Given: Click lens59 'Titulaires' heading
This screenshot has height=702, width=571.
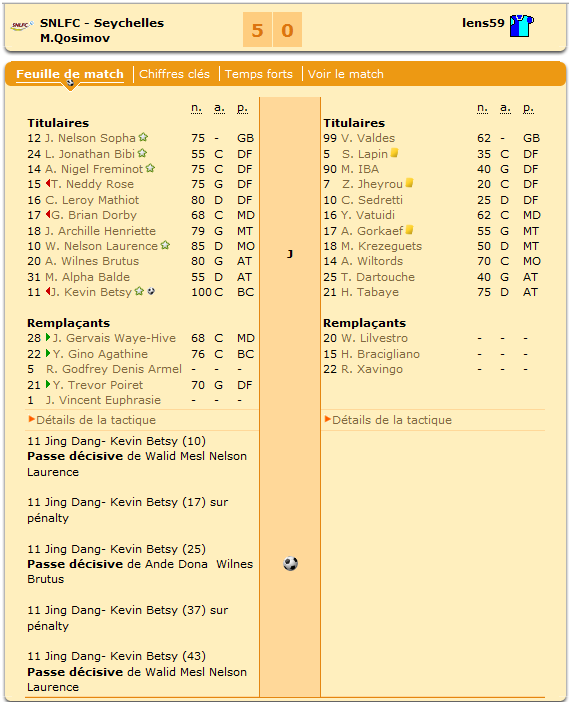Looking at the screenshot, I should [354, 123].
